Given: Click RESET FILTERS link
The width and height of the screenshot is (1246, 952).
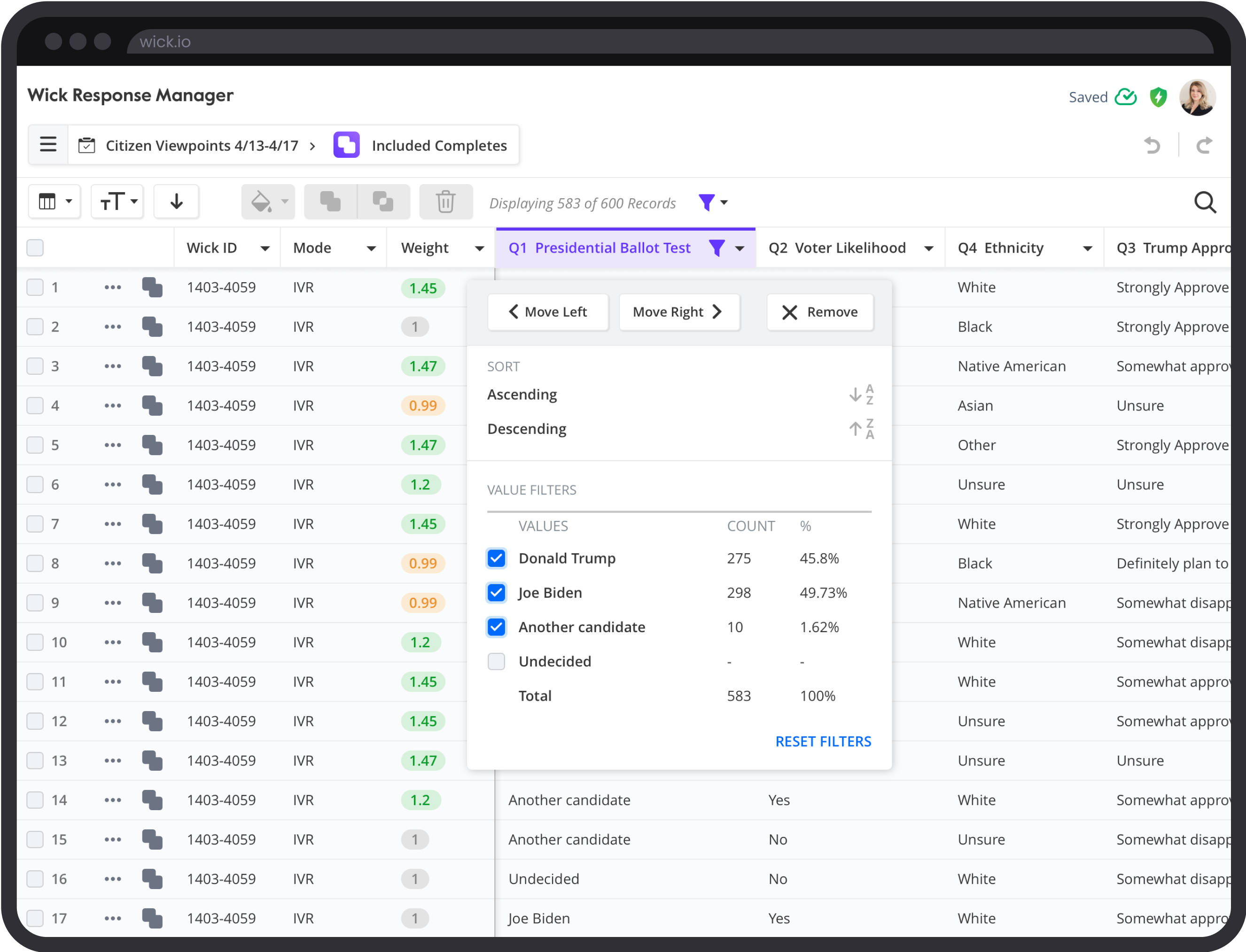Looking at the screenshot, I should point(823,741).
